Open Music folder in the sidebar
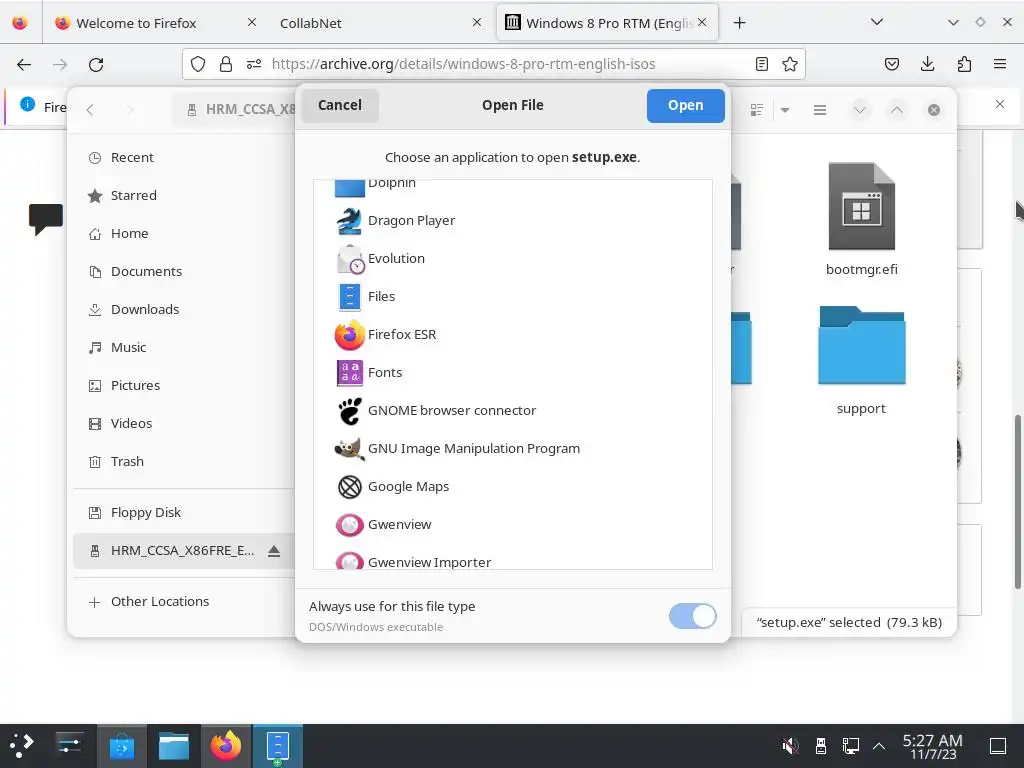The image size is (1024, 768). tap(184, 347)
